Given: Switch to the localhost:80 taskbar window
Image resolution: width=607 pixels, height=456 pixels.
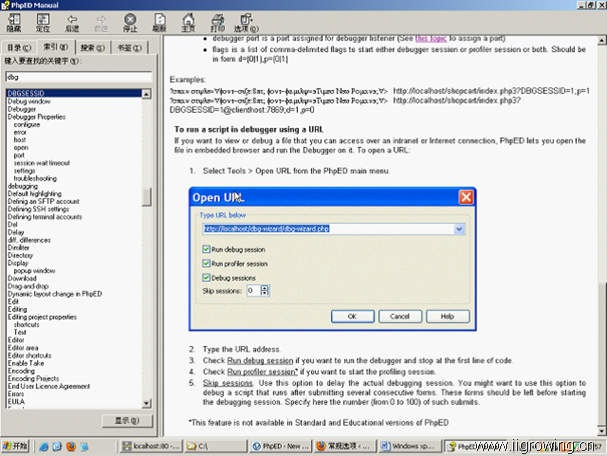Looking at the screenshot, I should pos(151,446).
